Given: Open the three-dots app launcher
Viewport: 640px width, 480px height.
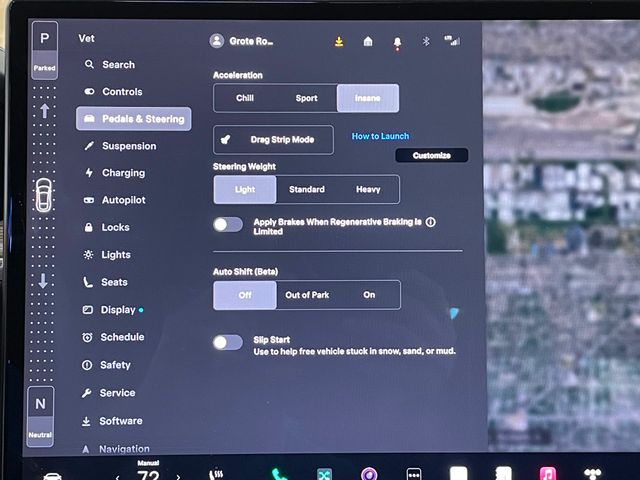Looking at the screenshot, I should [x=414, y=474].
